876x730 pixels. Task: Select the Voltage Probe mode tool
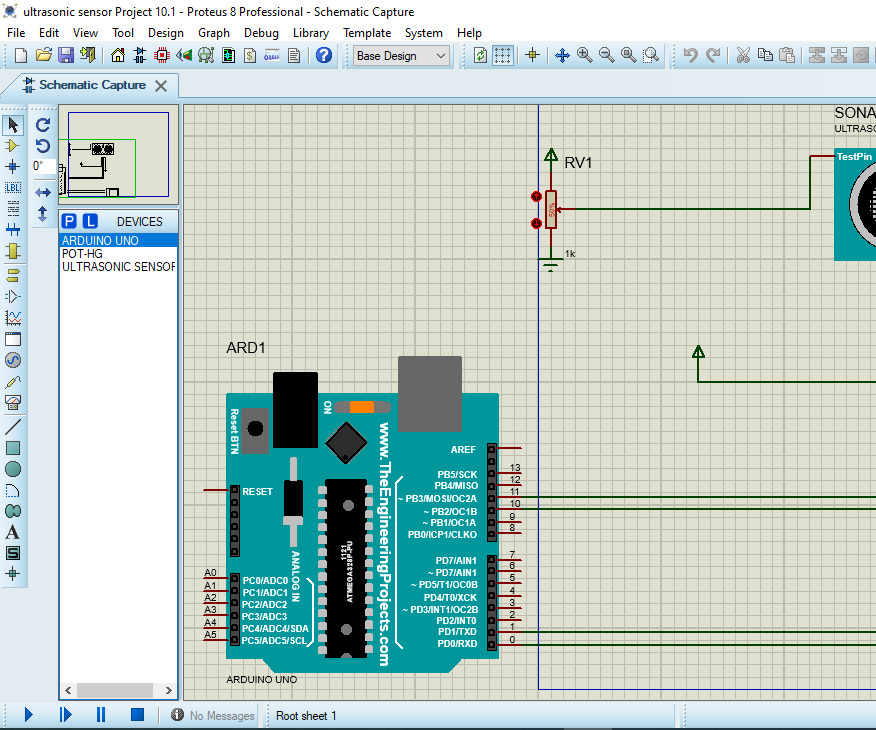click(x=13, y=381)
